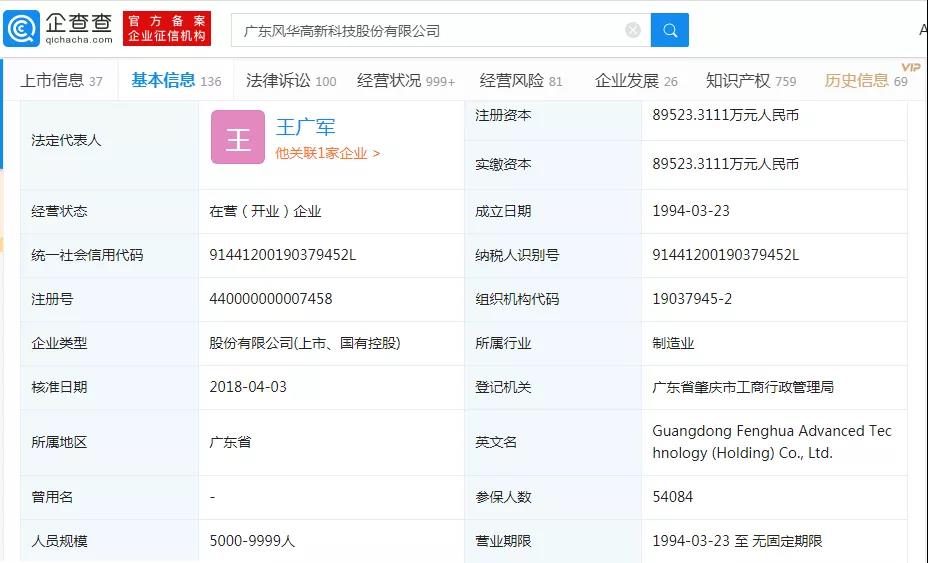The height and width of the screenshot is (563, 928).
Task: Open the 法律诉讼 tab
Action: click(x=291, y=81)
